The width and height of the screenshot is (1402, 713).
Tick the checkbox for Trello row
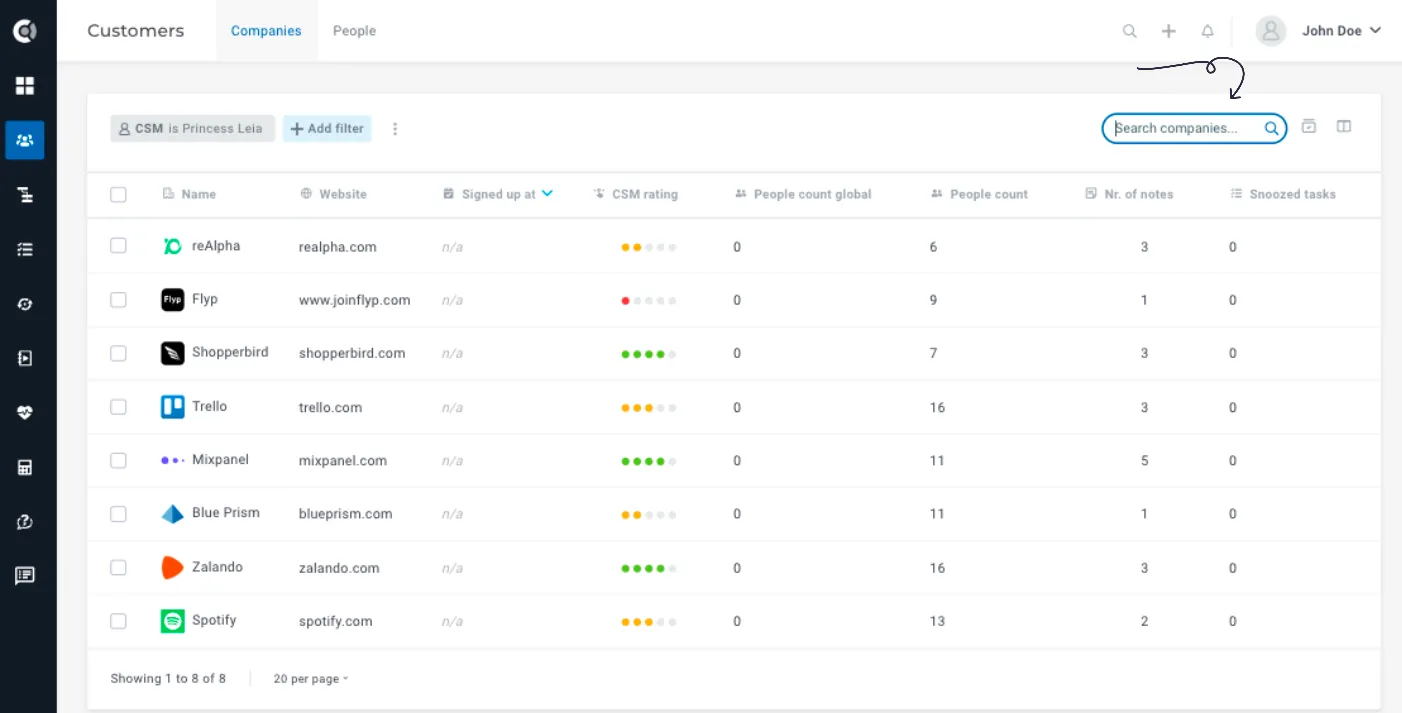118,407
